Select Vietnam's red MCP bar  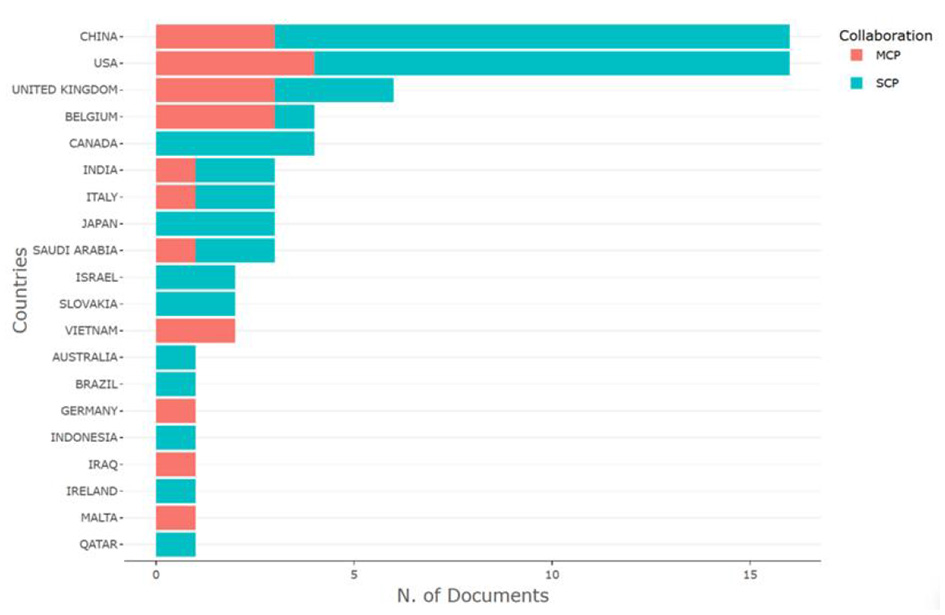pyautogui.click(x=195, y=330)
